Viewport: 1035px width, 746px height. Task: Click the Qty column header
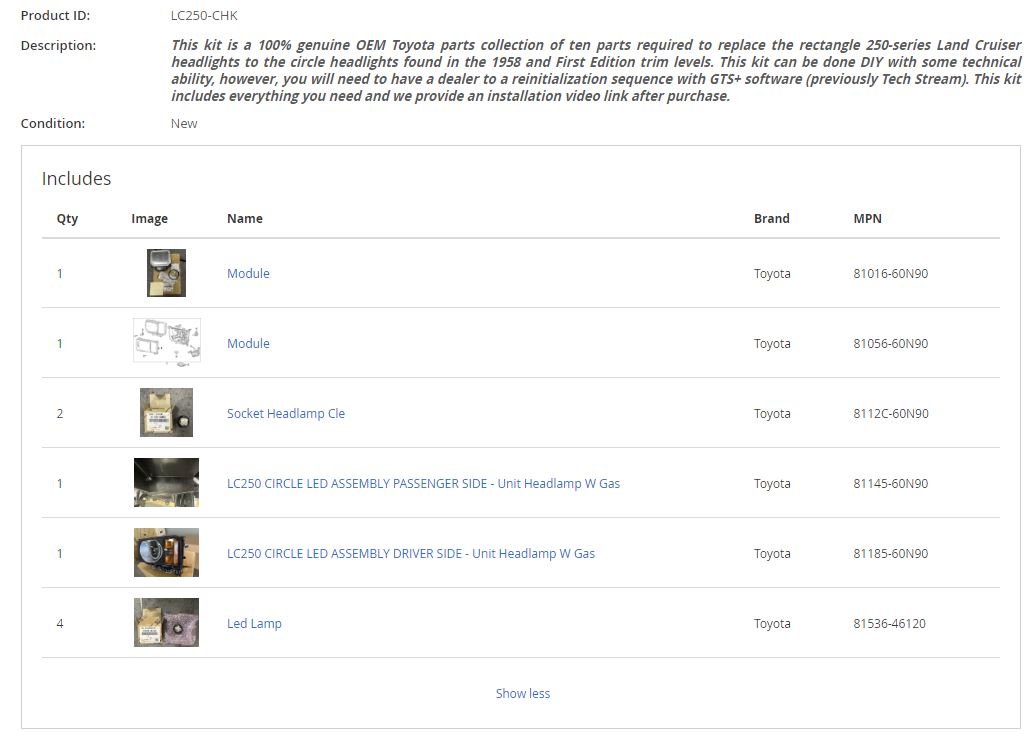[x=67, y=219]
